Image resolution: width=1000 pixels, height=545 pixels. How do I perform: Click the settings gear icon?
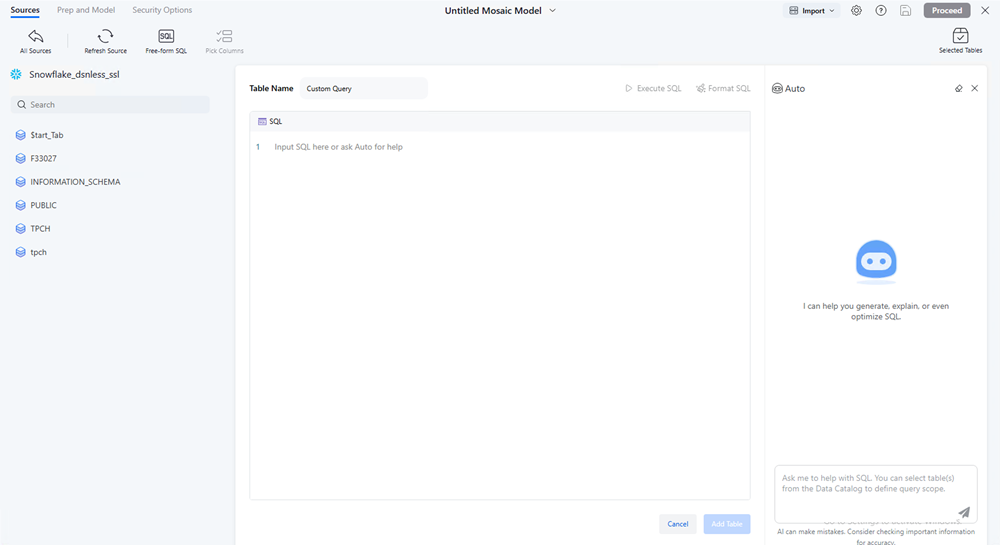[857, 11]
